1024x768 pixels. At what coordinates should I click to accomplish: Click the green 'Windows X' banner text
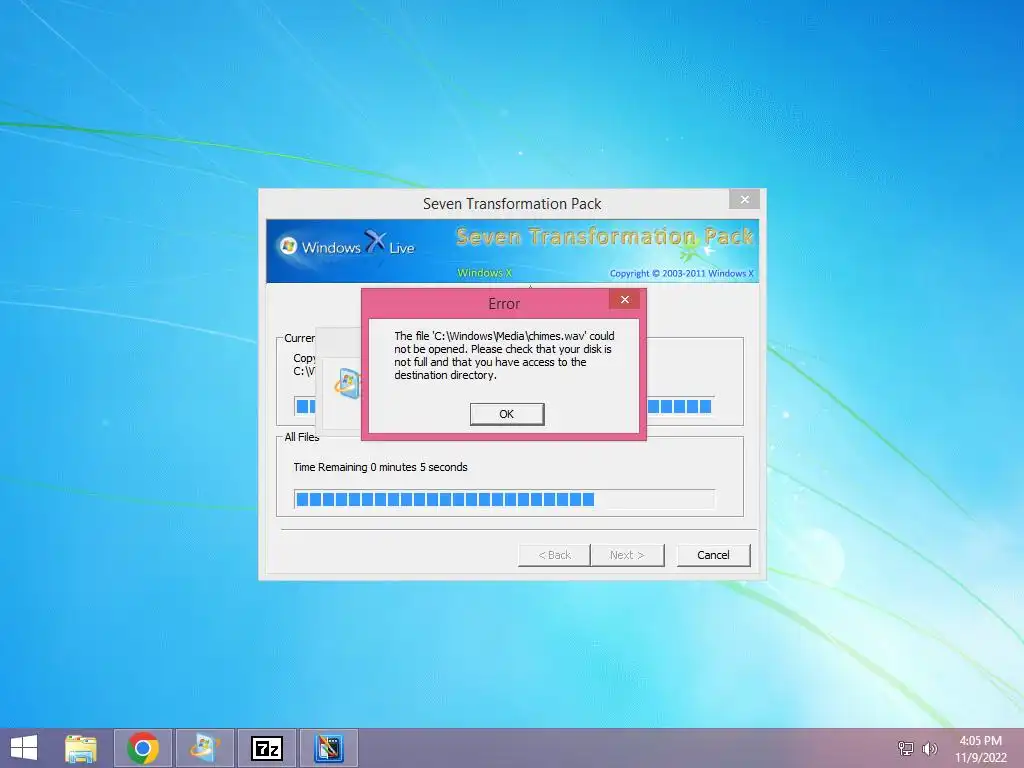click(x=484, y=272)
